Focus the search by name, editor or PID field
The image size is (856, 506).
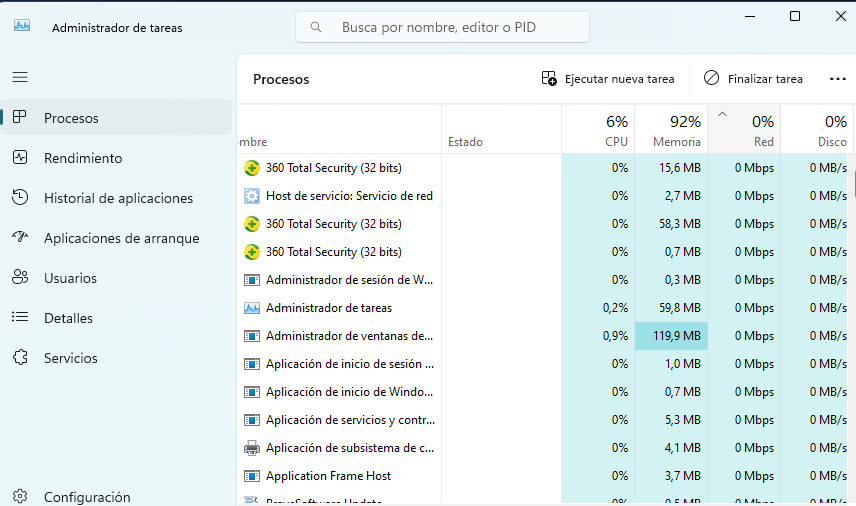coord(442,27)
